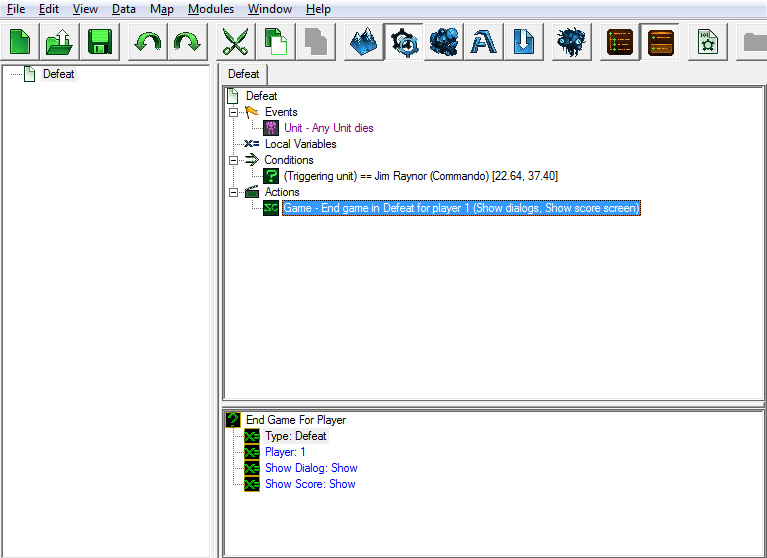Open the File menu
The height and width of the screenshot is (558, 767).
click(16, 9)
